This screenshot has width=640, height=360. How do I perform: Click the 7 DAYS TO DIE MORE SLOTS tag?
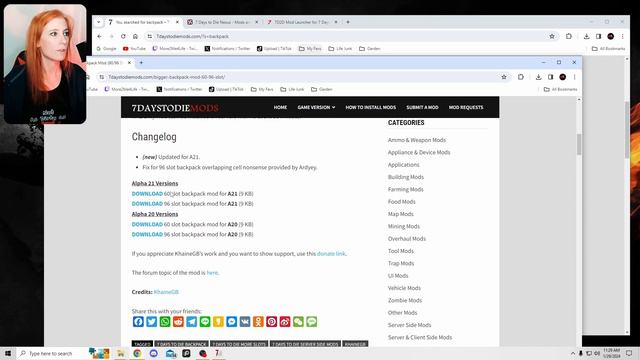(239, 344)
